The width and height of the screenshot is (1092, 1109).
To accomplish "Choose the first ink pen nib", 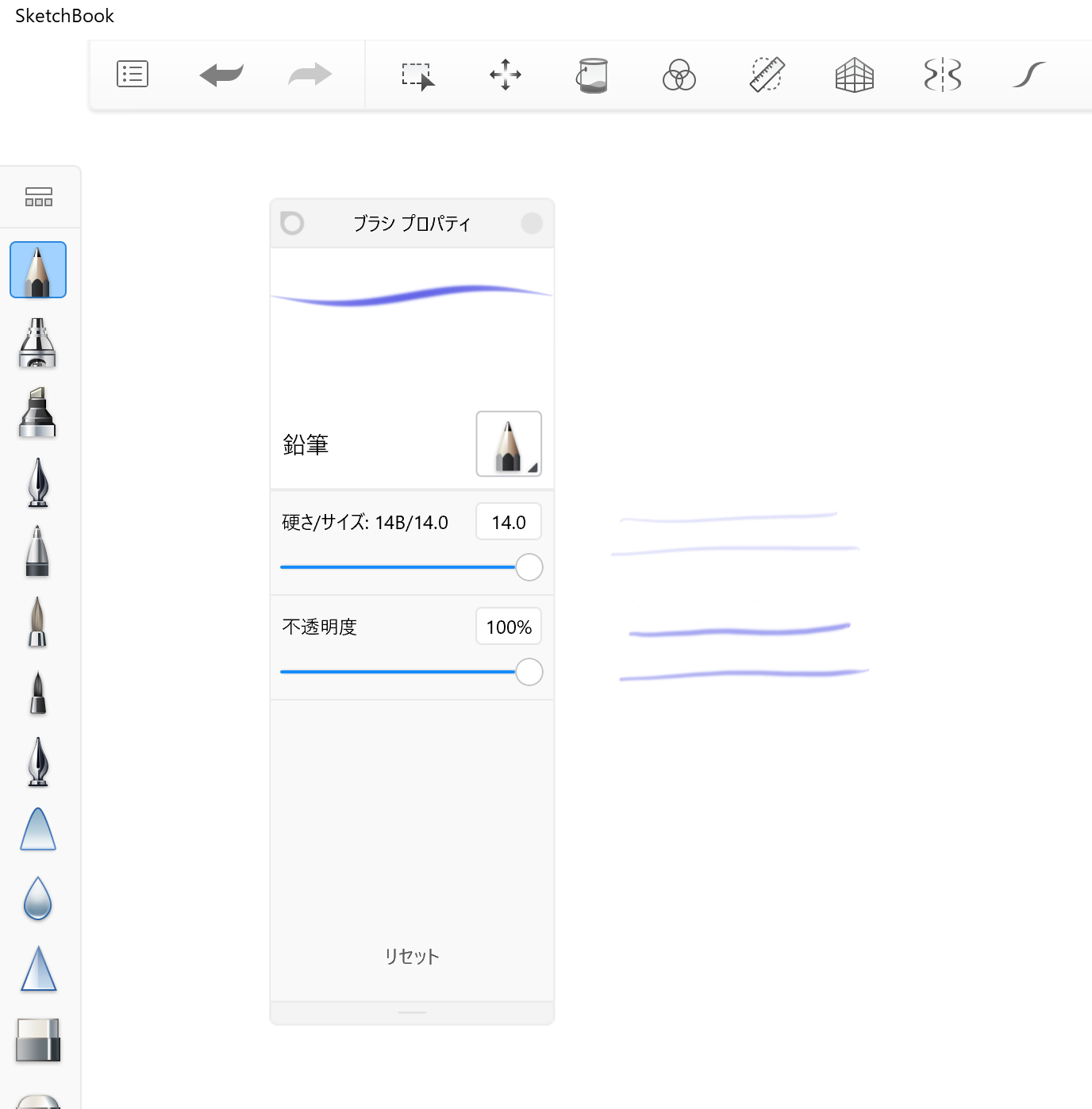I will coord(38,482).
